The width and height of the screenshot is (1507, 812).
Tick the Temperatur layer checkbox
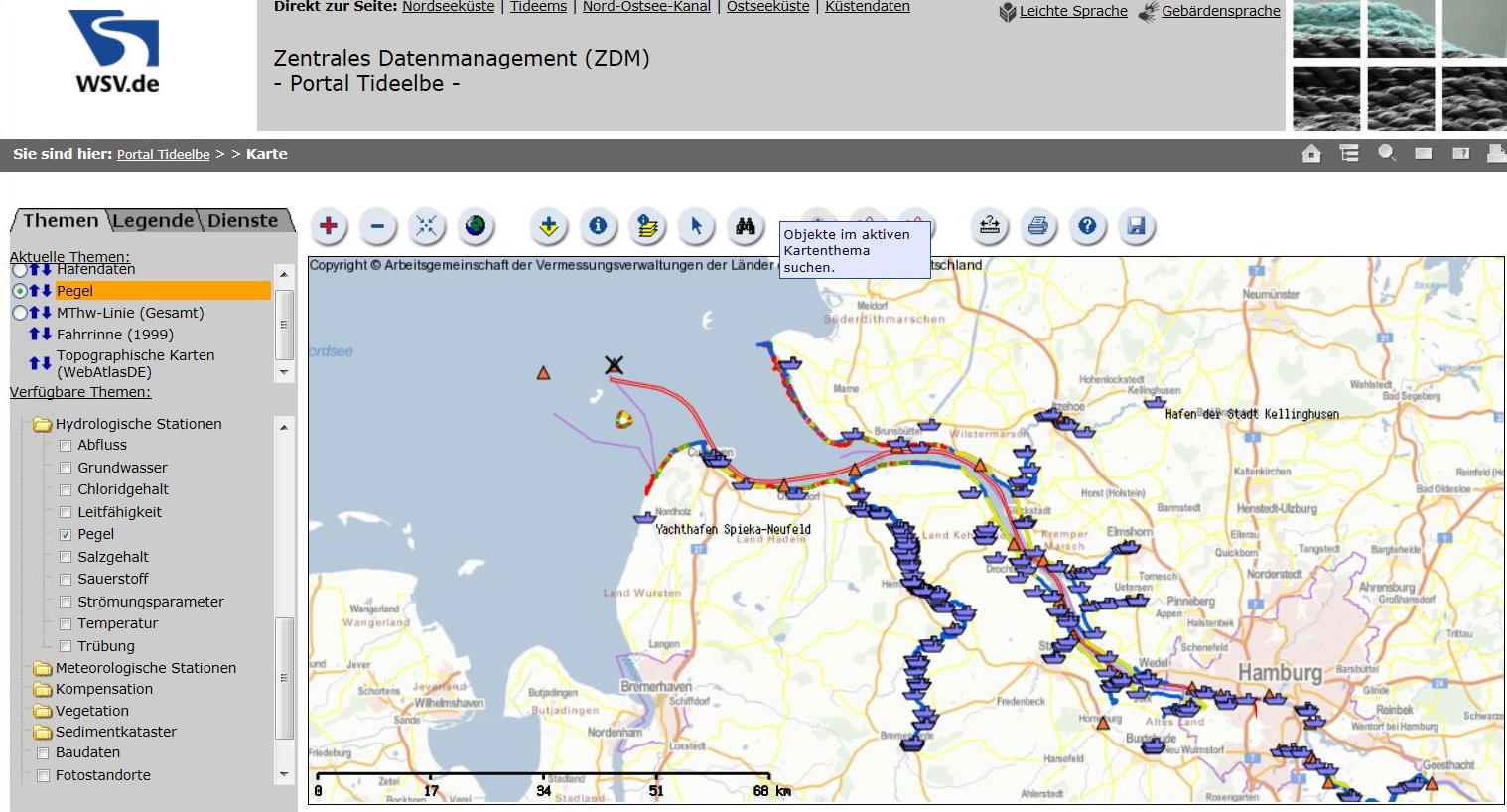click(66, 624)
